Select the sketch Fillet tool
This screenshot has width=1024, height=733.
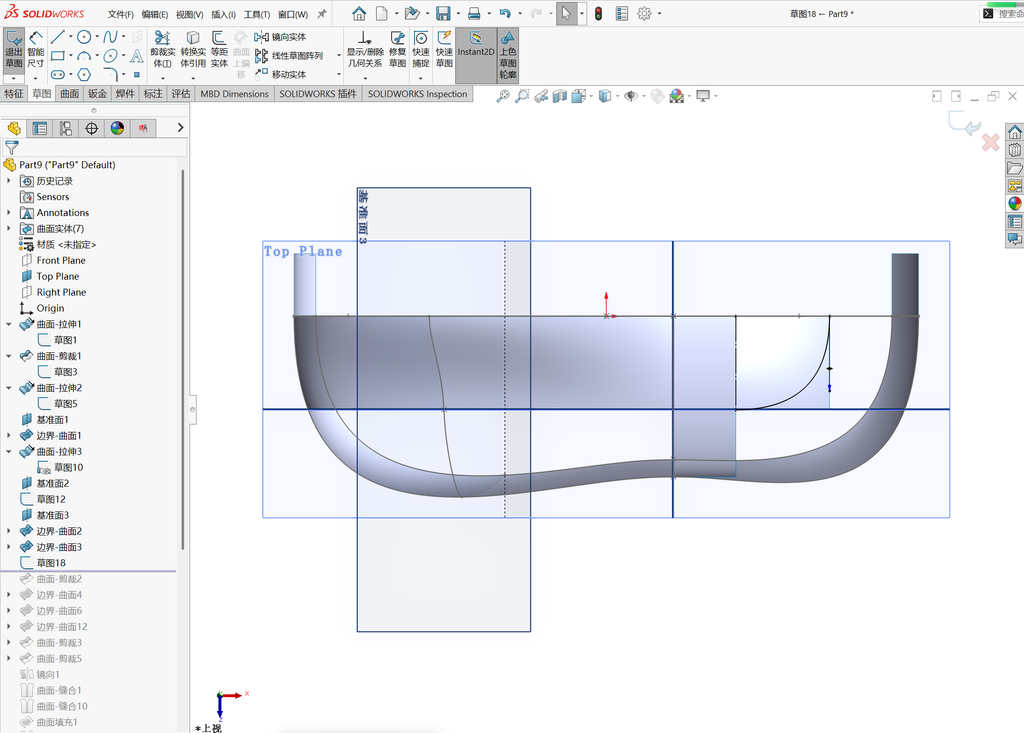(110, 74)
